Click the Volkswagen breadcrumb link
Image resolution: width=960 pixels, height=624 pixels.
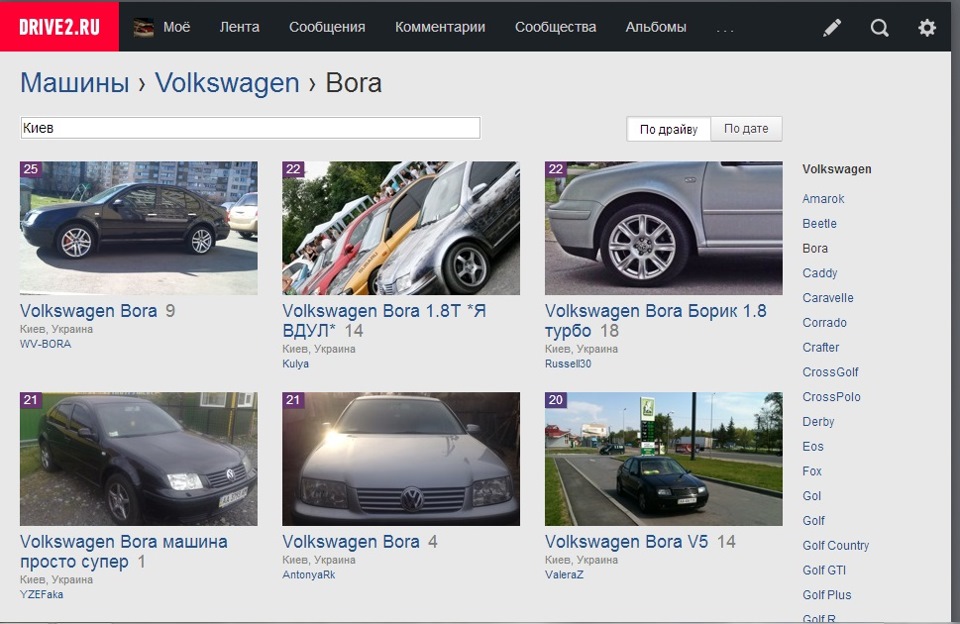(227, 83)
